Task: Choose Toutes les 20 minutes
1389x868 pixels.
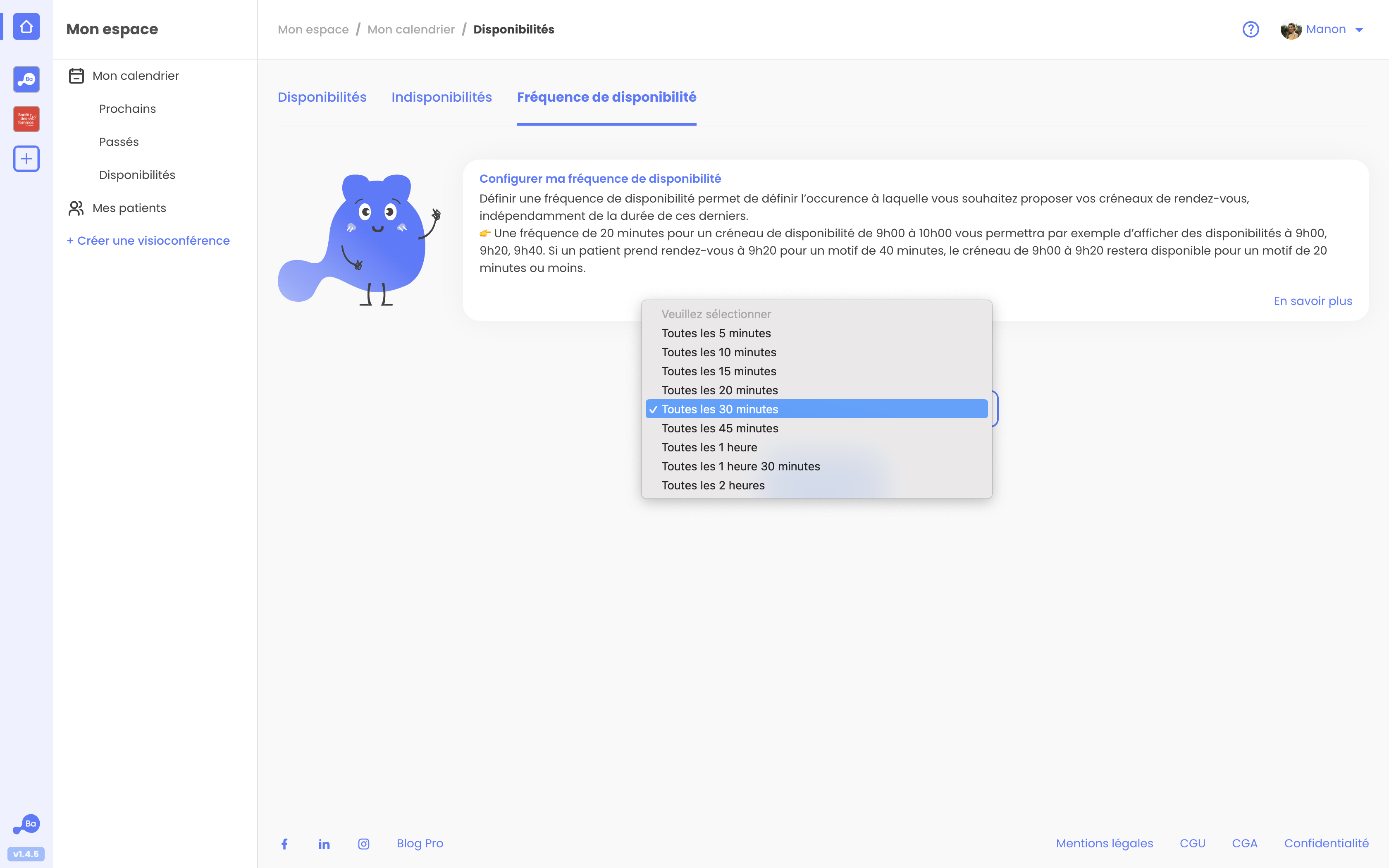Action: [817, 390]
